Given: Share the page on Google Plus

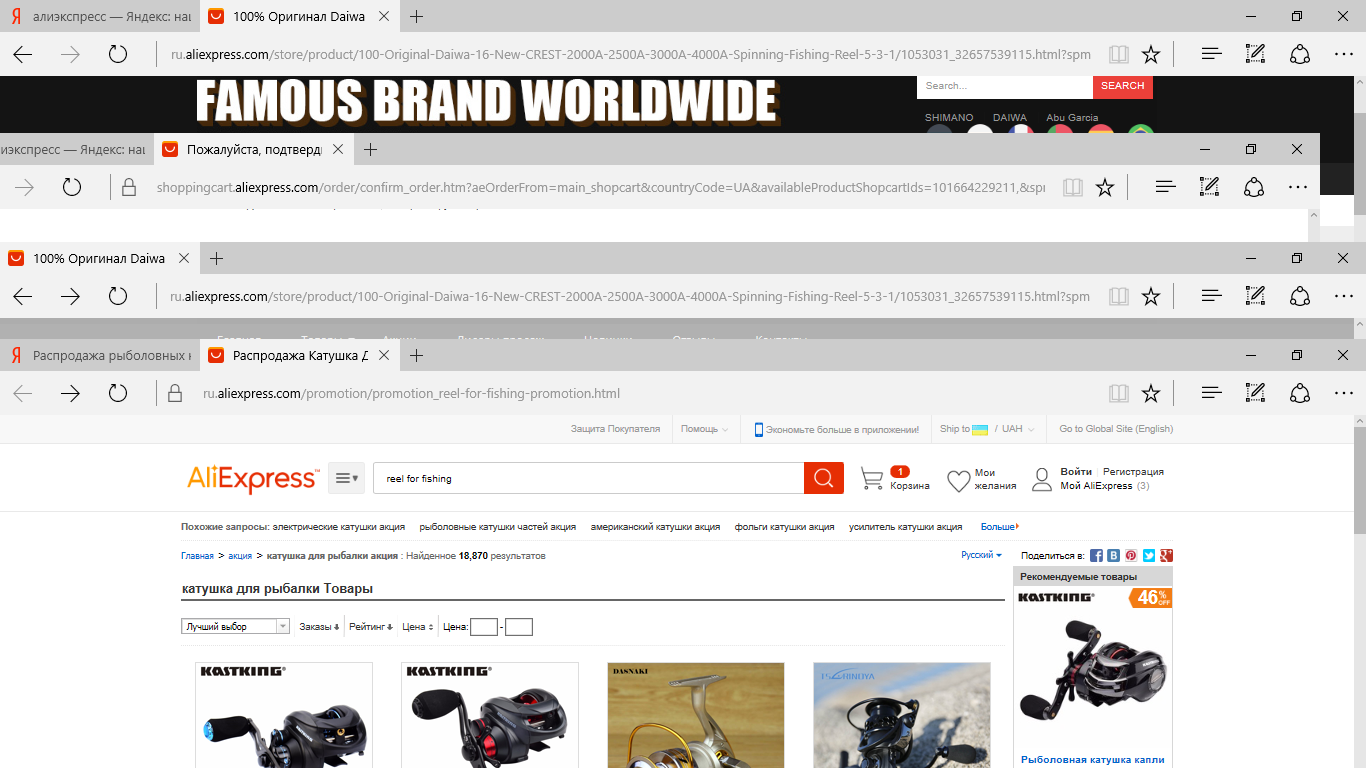Looking at the screenshot, I should click(1166, 555).
